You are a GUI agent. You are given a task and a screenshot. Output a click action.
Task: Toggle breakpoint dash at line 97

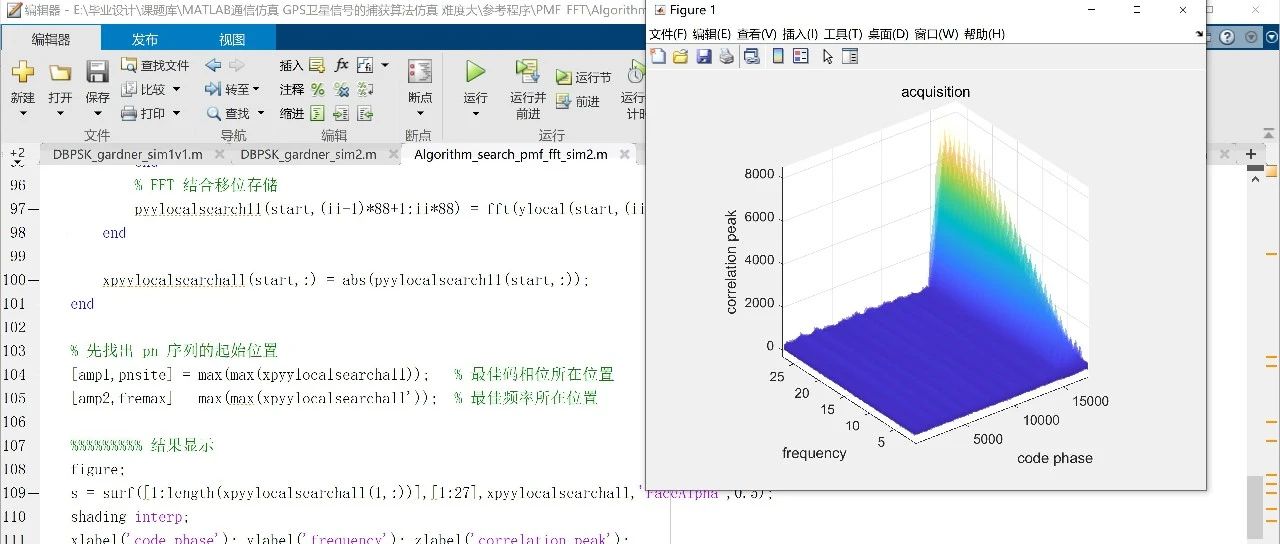(34, 209)
